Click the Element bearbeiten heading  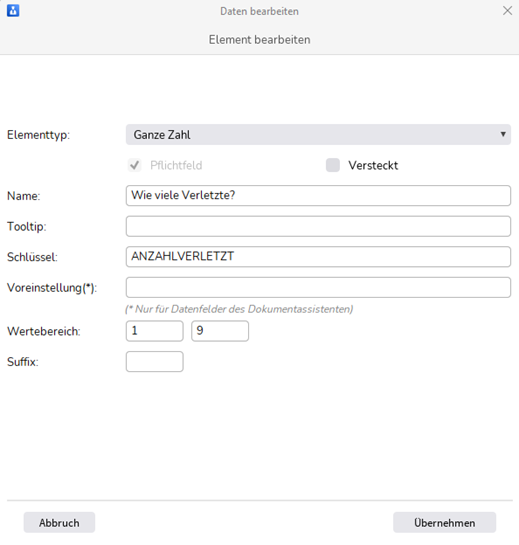tap(259, 40)
